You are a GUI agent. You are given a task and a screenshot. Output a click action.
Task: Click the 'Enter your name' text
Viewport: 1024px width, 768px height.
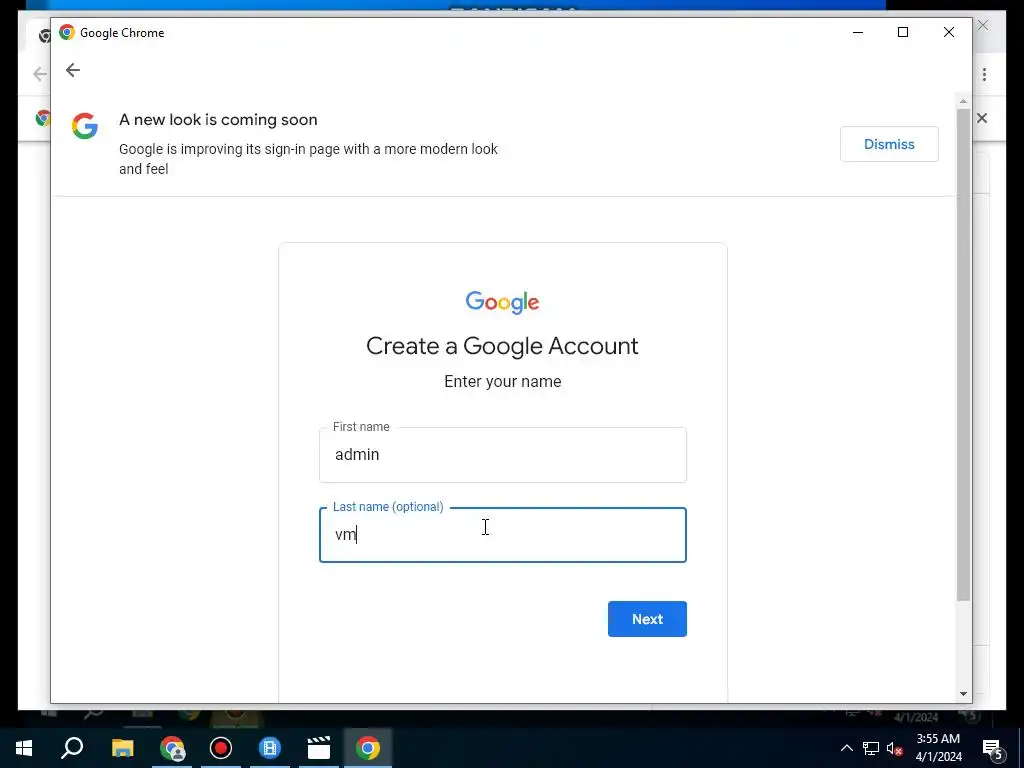point(502,381)
